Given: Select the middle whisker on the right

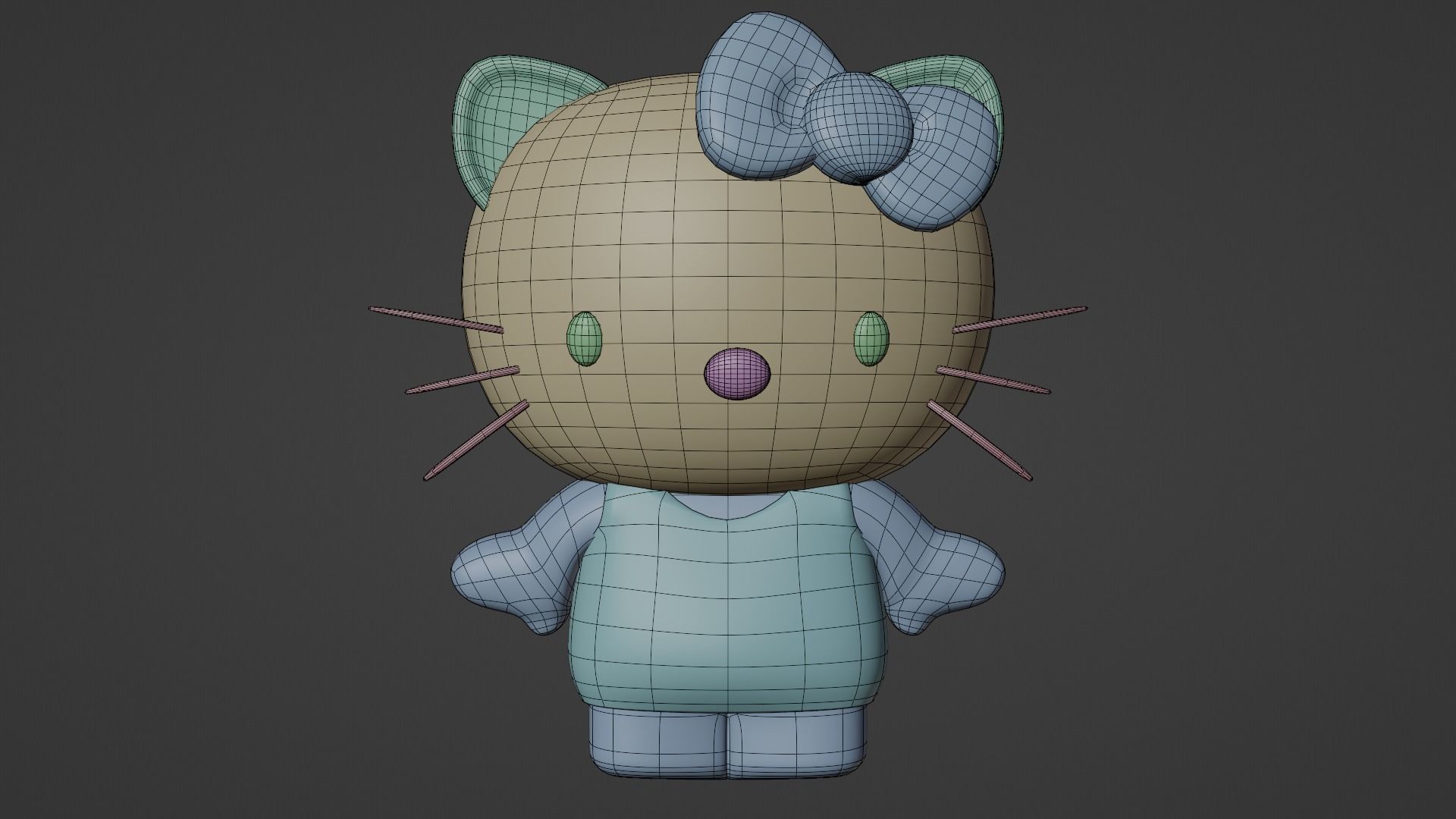Looking at the screenshot, I should 993,380.
